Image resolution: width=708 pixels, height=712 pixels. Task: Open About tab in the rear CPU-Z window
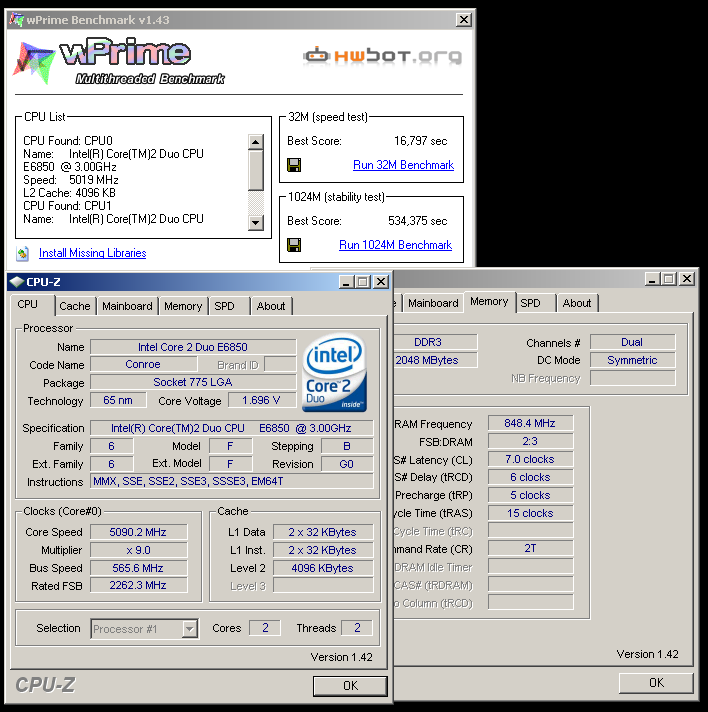click(577, 303)
